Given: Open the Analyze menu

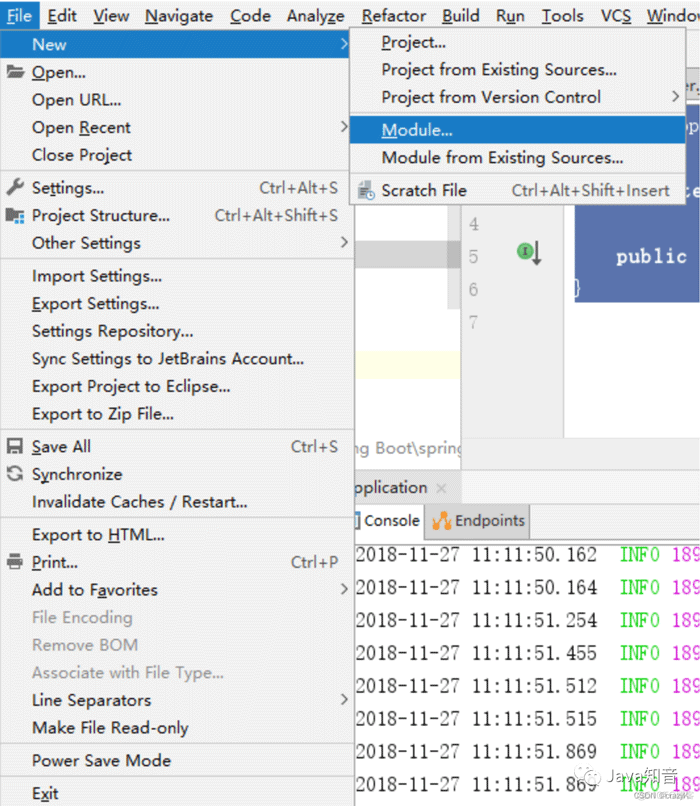Looking at the screenshot, I should coord(316,16).
